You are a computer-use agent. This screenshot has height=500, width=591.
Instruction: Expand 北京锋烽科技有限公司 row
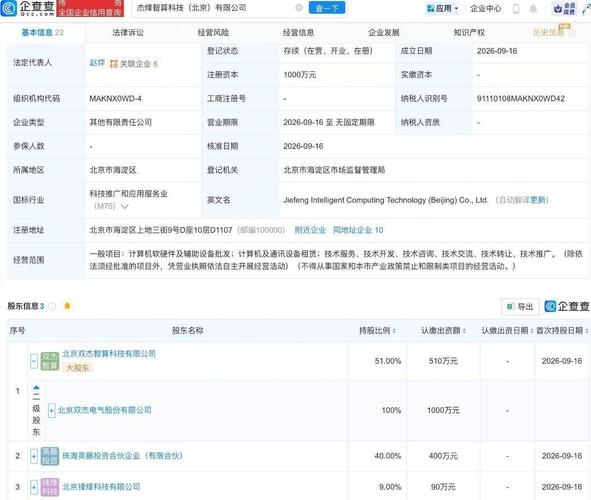click(x=34, y=487)
